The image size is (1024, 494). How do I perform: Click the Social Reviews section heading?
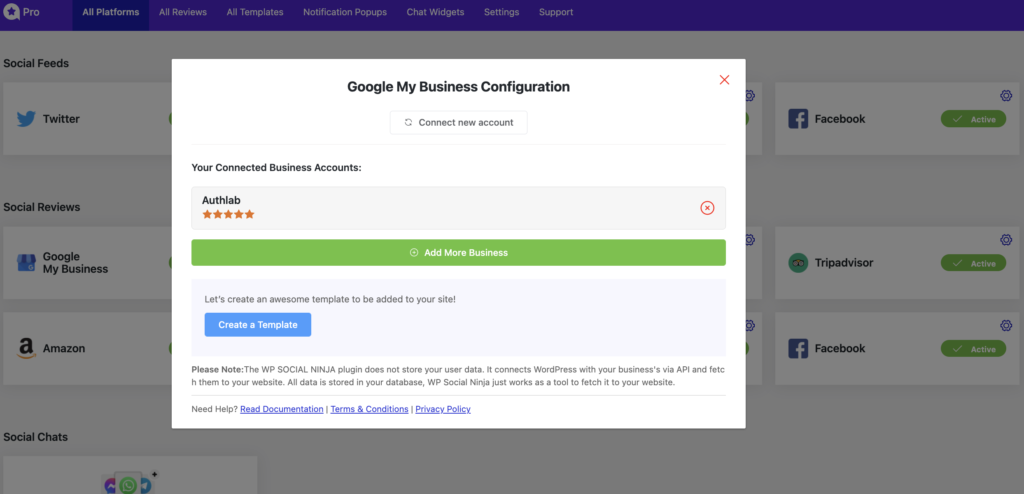click(x=42, y=207)
